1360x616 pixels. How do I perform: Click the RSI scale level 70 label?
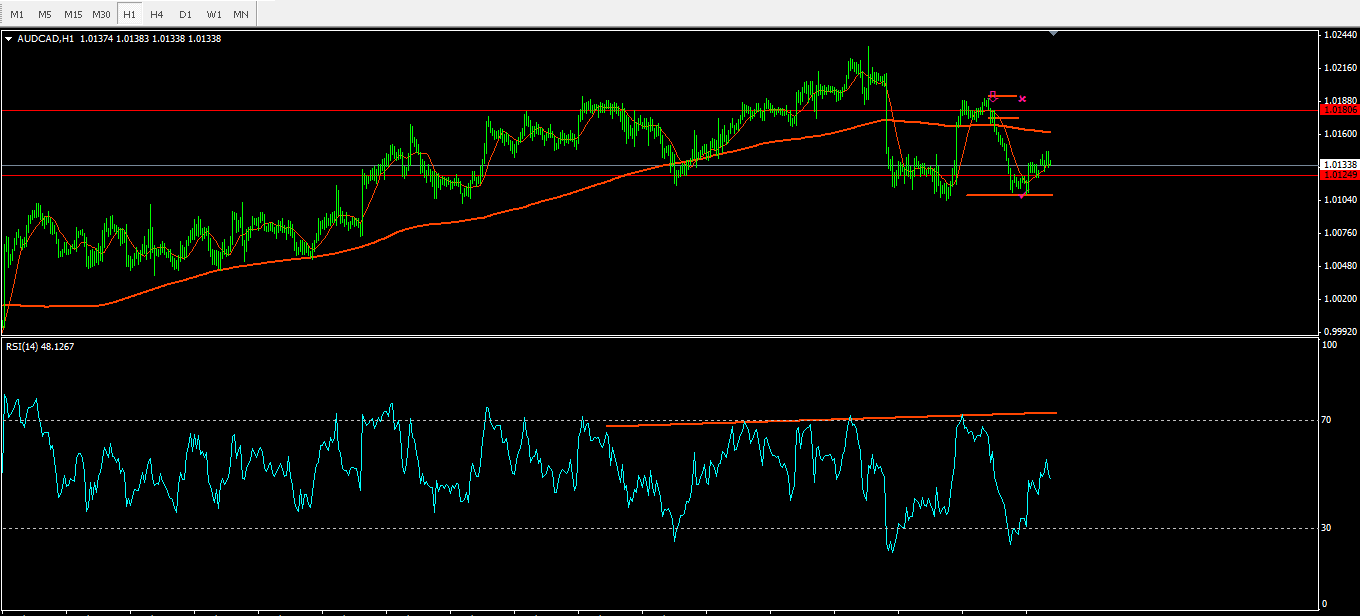[1326, 420]
